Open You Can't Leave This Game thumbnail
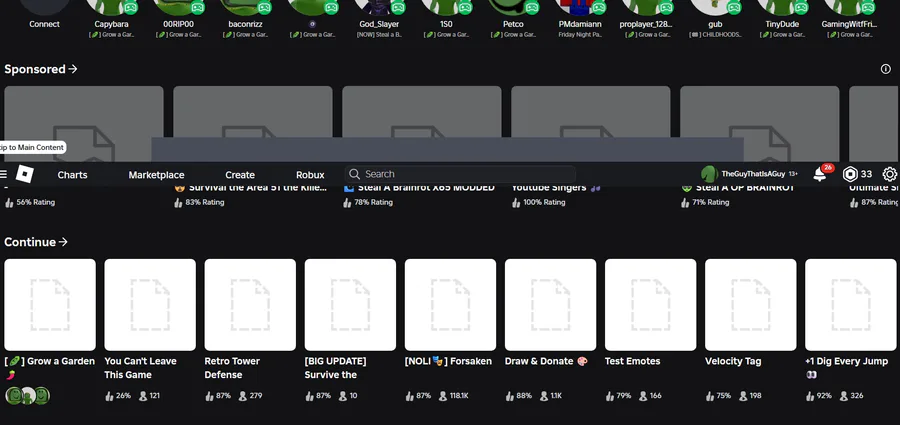The image size is (900, 425). (150, 304)
